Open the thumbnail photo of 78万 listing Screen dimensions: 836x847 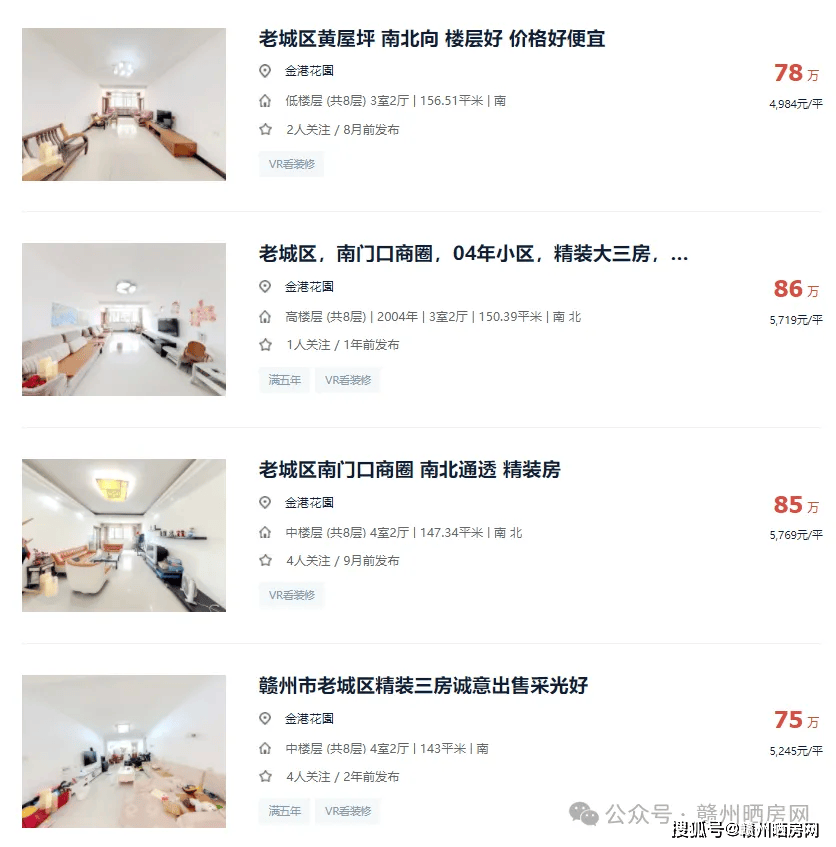click(x=124, y=104)
